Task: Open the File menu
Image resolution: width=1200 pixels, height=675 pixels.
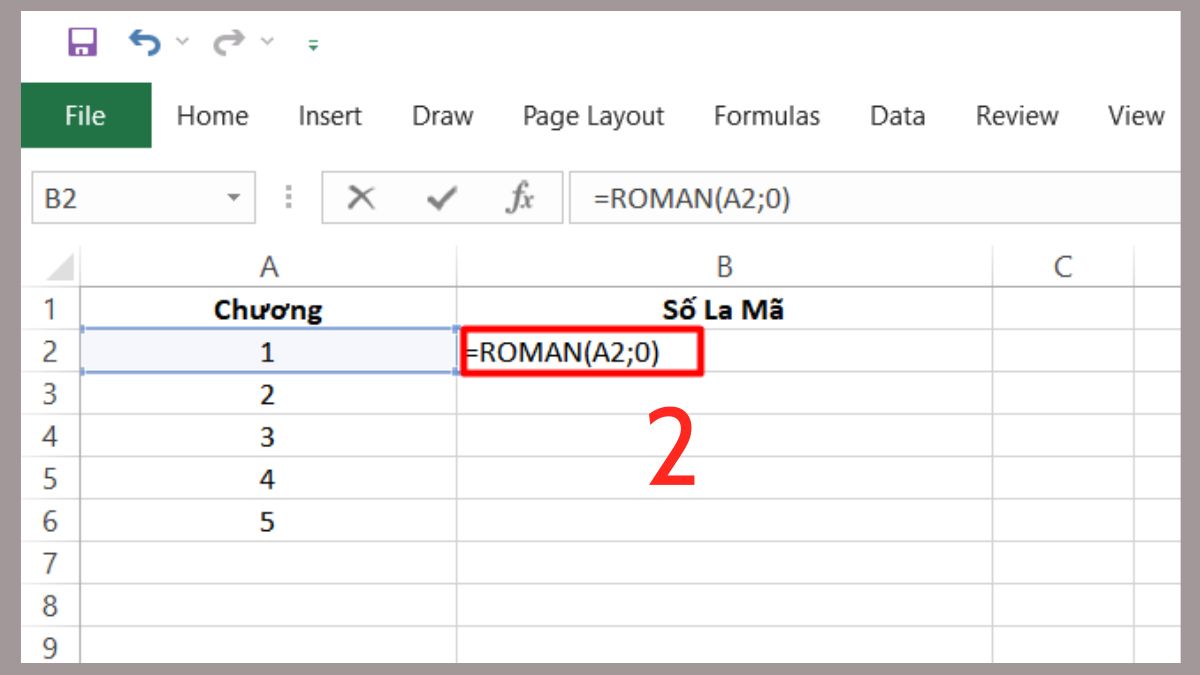Action: (85, 116)
